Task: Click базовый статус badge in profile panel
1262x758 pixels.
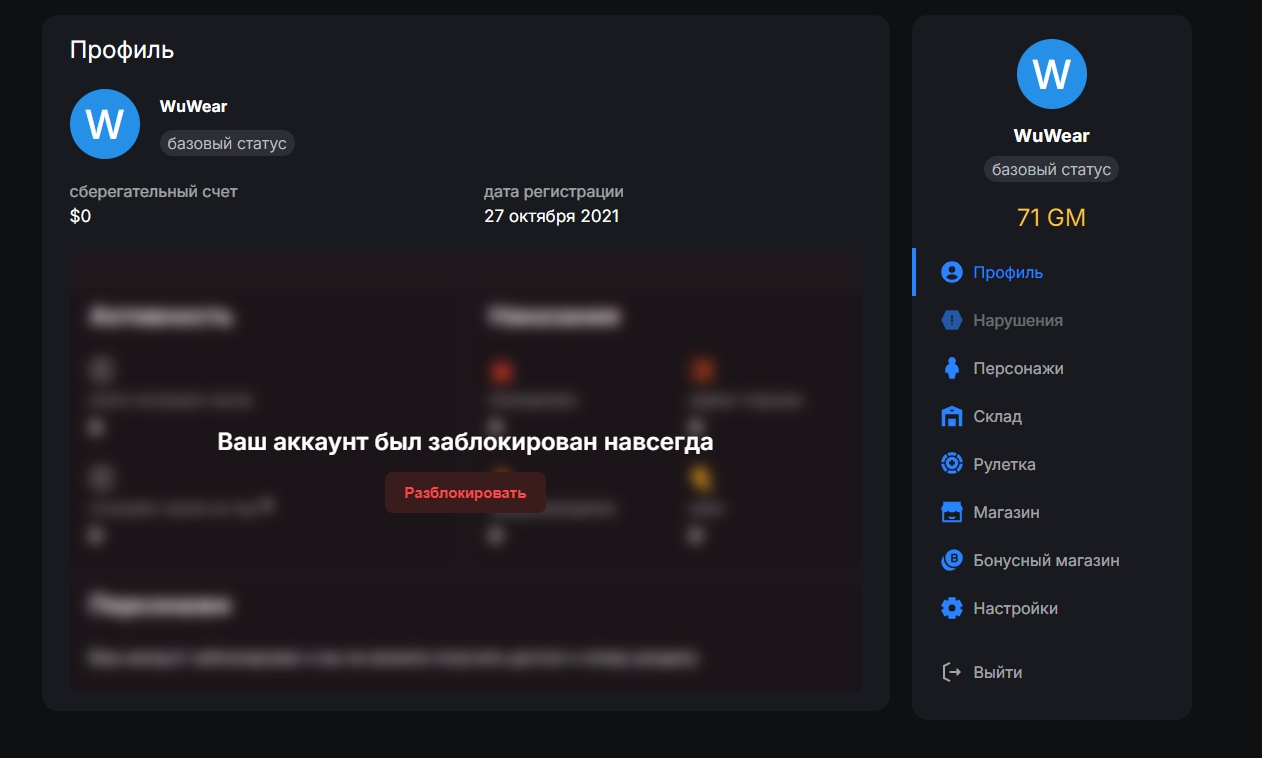Action: pos(227,143)
